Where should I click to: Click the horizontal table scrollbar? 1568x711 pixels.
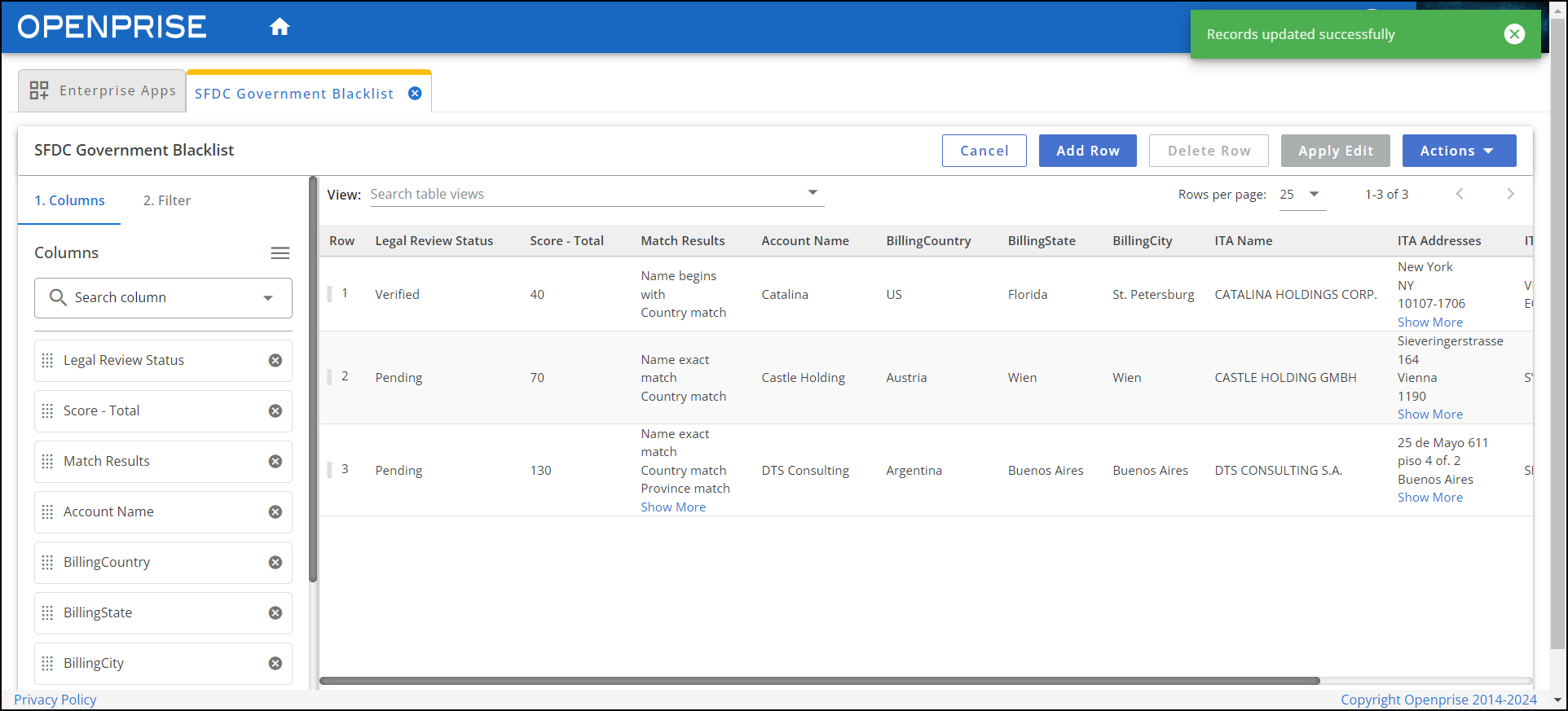(819, 681)
